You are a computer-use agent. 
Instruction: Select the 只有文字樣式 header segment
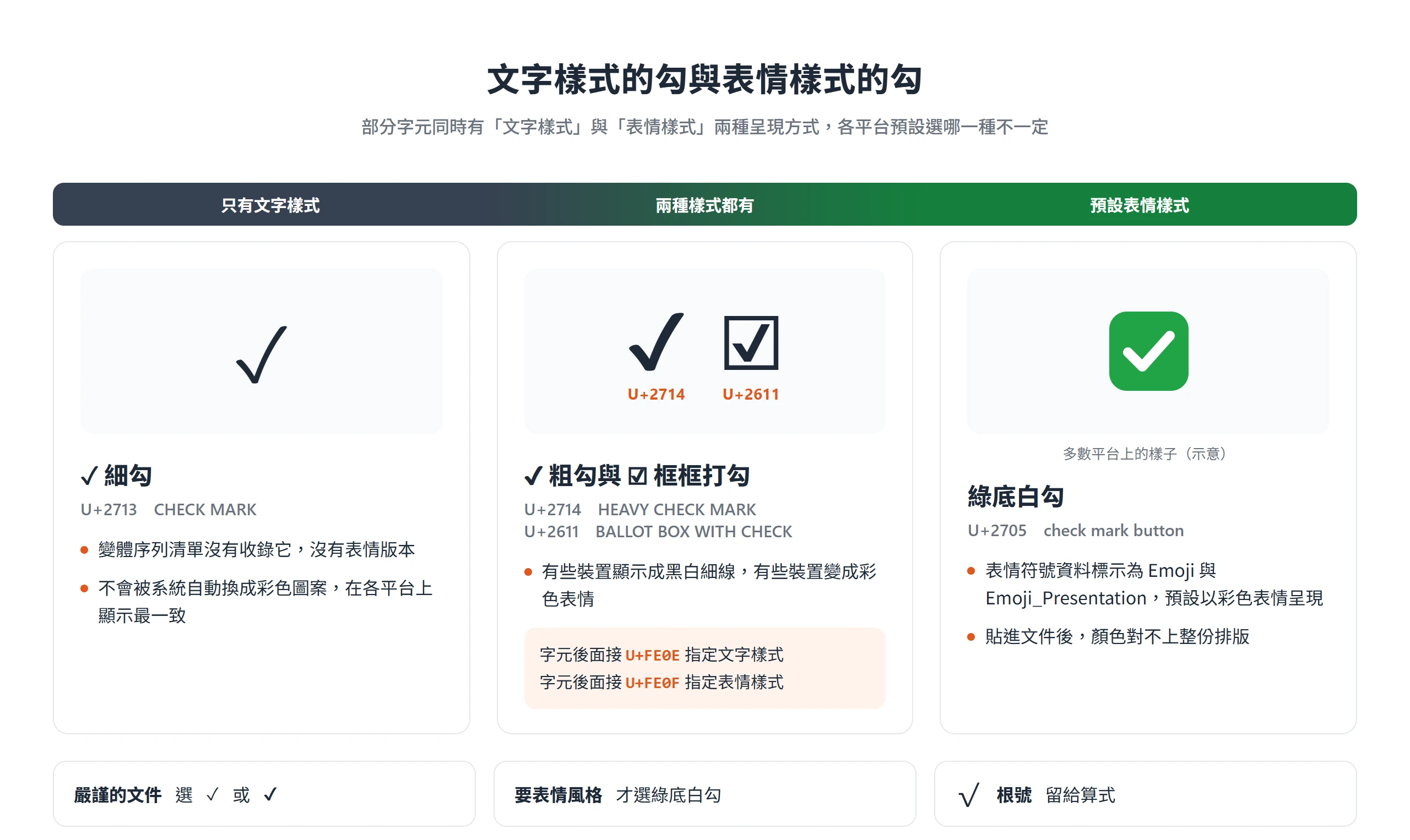270,205
